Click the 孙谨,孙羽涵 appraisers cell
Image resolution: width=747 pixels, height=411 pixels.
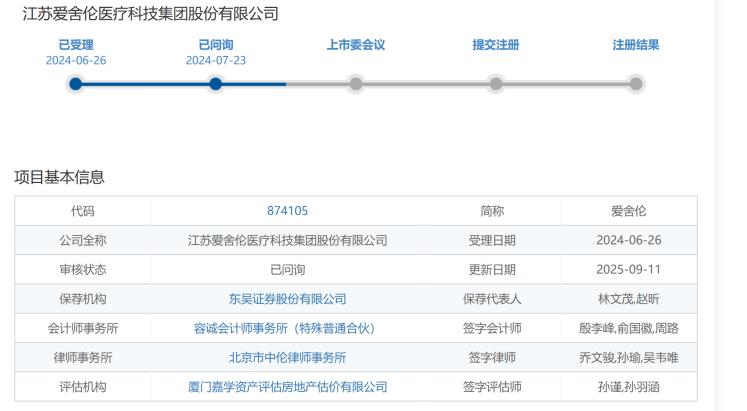click(x=628, y=387)
